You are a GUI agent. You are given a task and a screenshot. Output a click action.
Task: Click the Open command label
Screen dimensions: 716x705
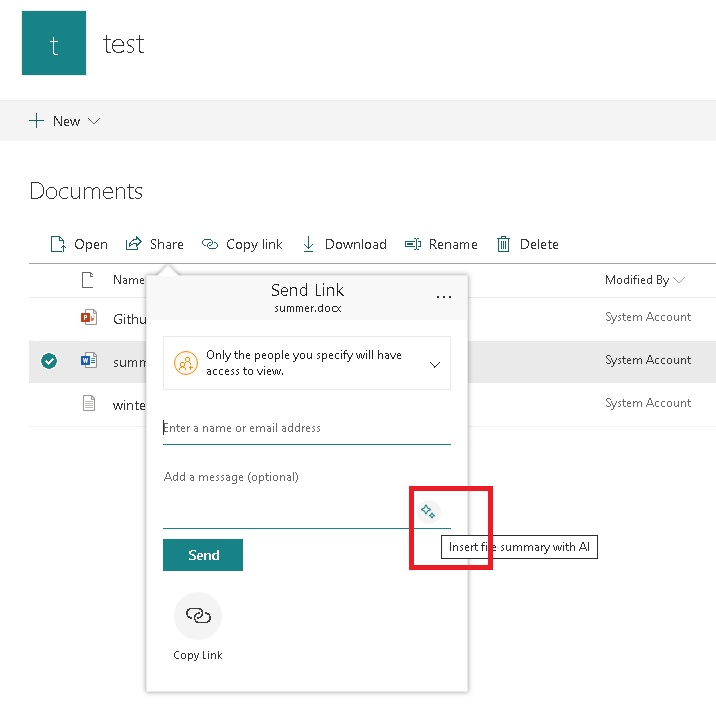91,244
